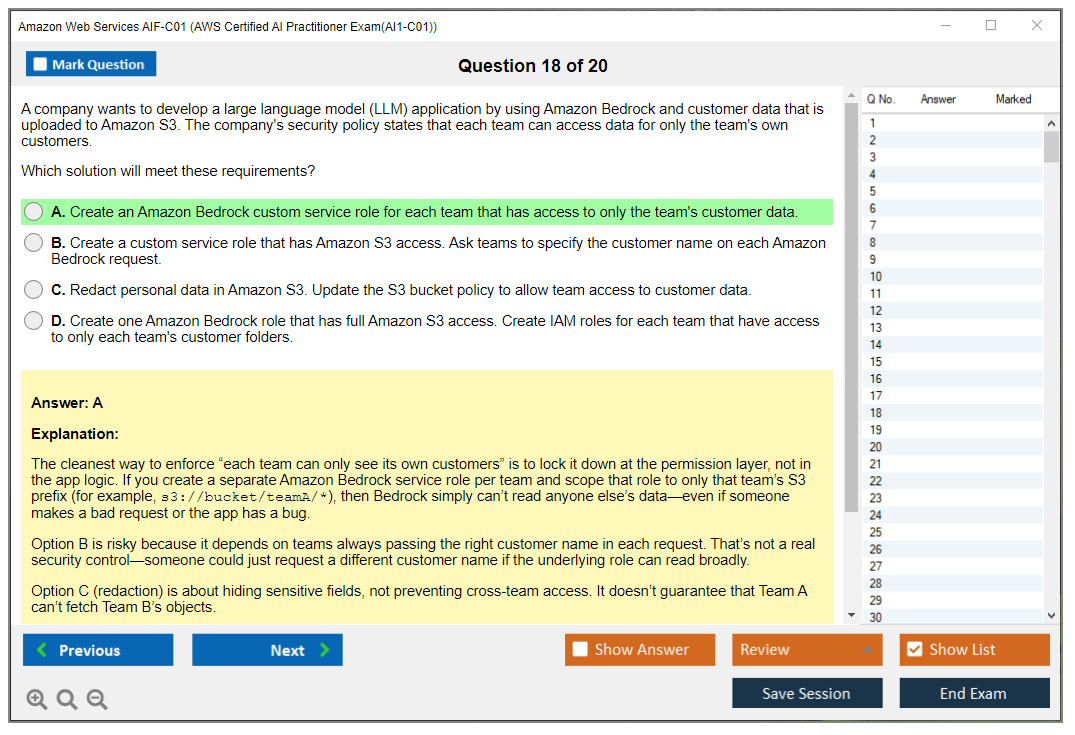This screenshot has height=735, width=1075.
Task: Open the Review dropdown
Action: (x=807, y=649)
